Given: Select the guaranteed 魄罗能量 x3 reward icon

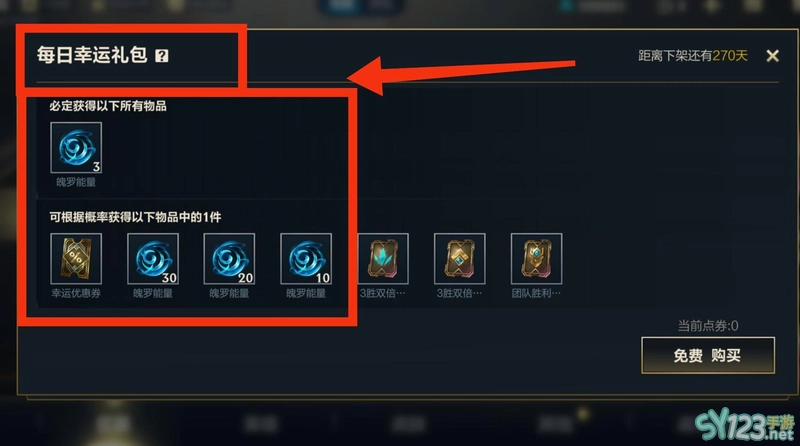Looking at the screenshot, I should click(76, 148).
